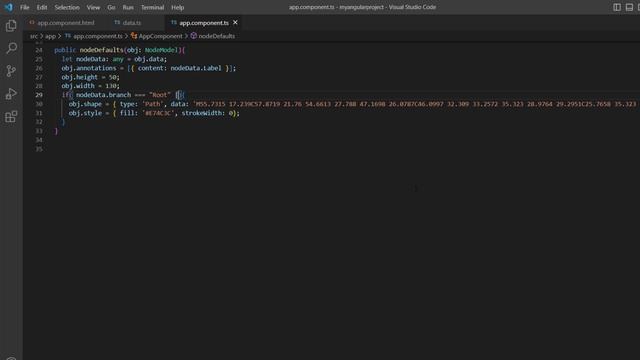Viewport: 640px width, 360px height.
Task: Click the 'Path' string on line 30
Action: (153, 104)
